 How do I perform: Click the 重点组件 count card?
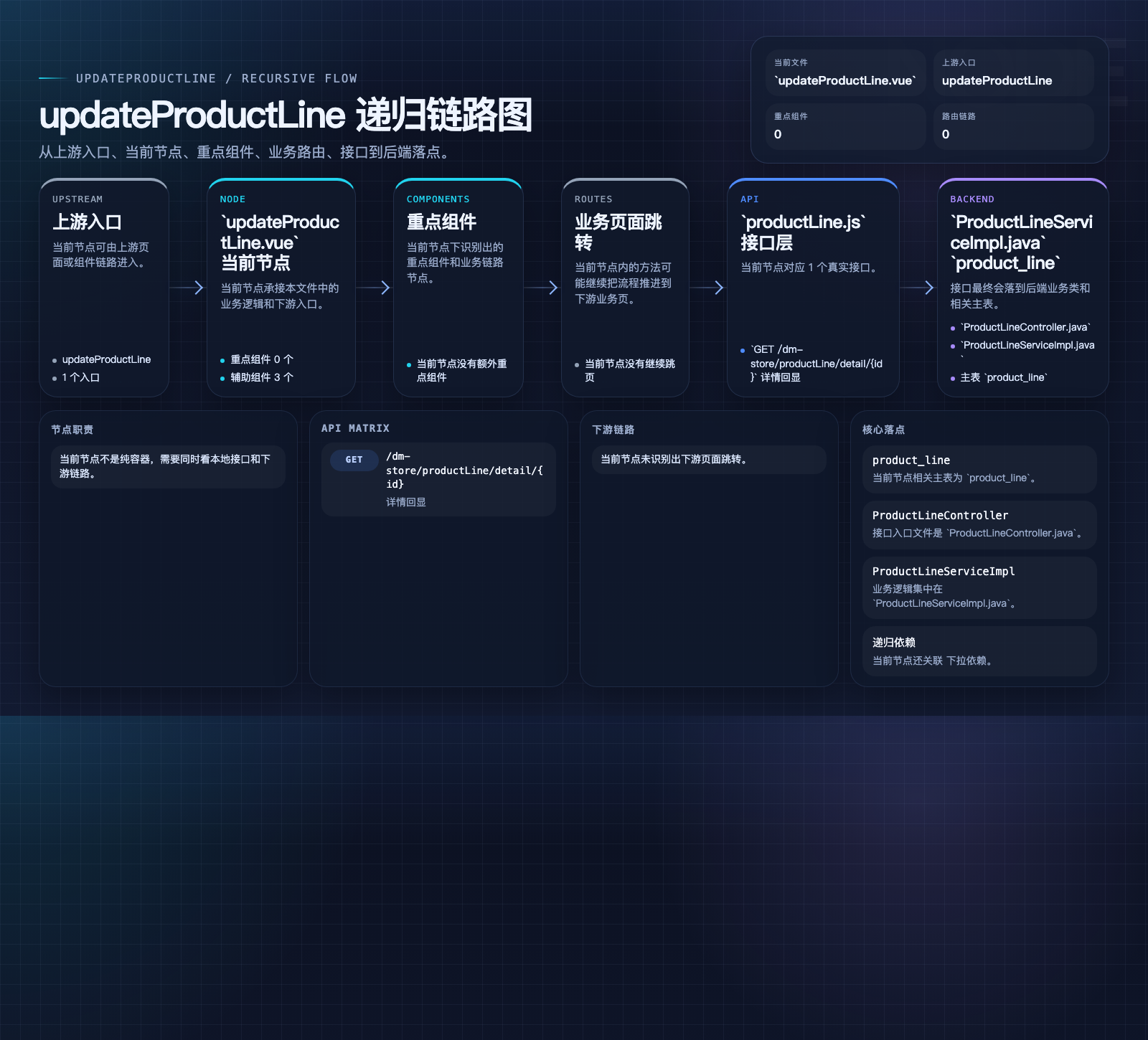(x=846, y=126)
